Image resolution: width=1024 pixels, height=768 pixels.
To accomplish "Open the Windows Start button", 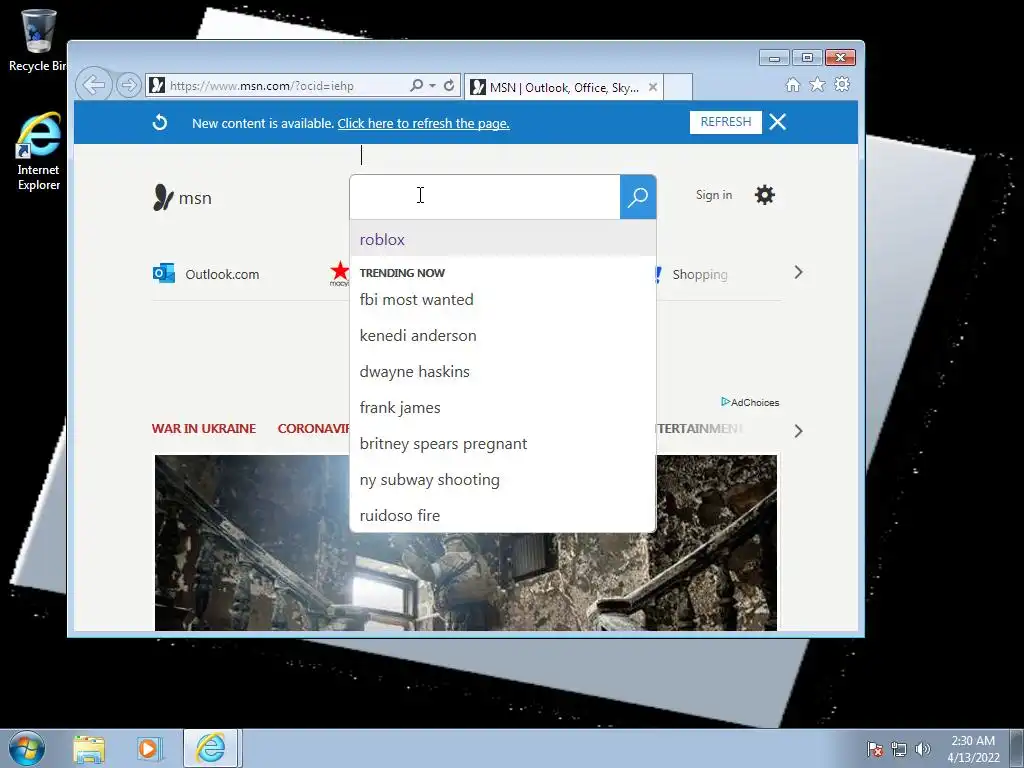I will 26,748.
